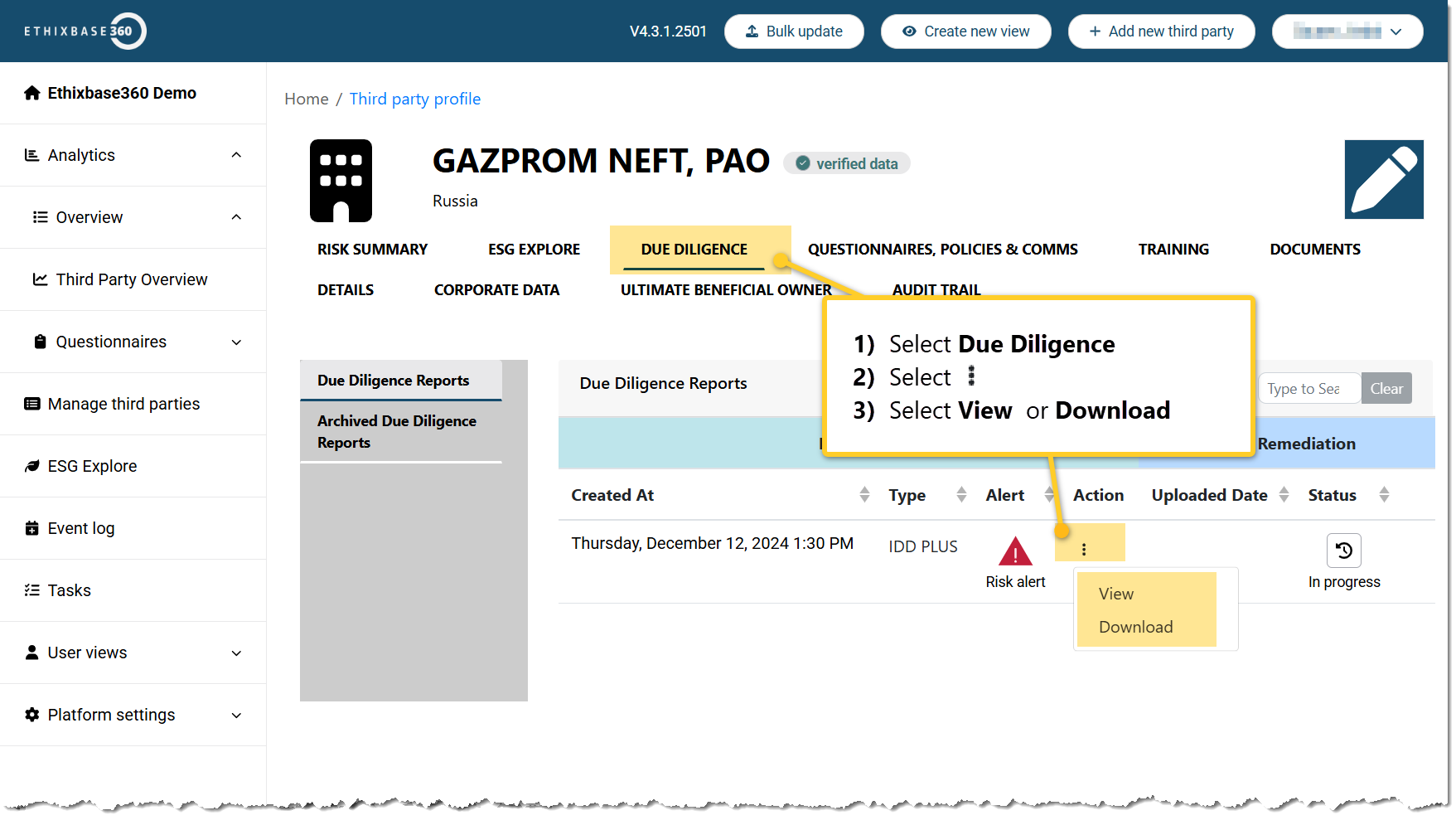Click the Manage third parties icon
1456x820 pixels.
pos(32,404)
